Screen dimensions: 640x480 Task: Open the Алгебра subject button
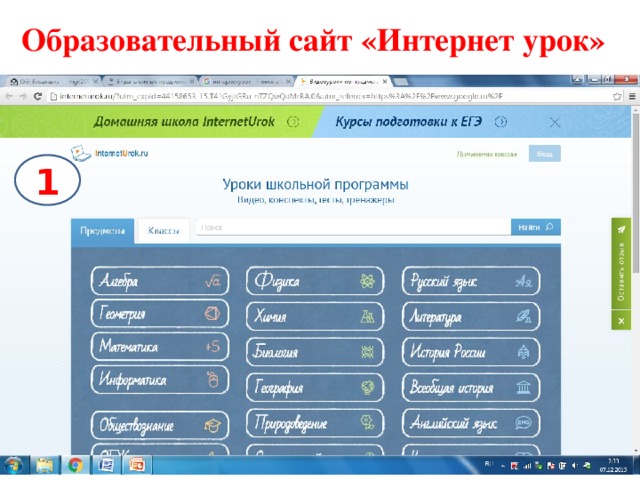pos(160,281)
